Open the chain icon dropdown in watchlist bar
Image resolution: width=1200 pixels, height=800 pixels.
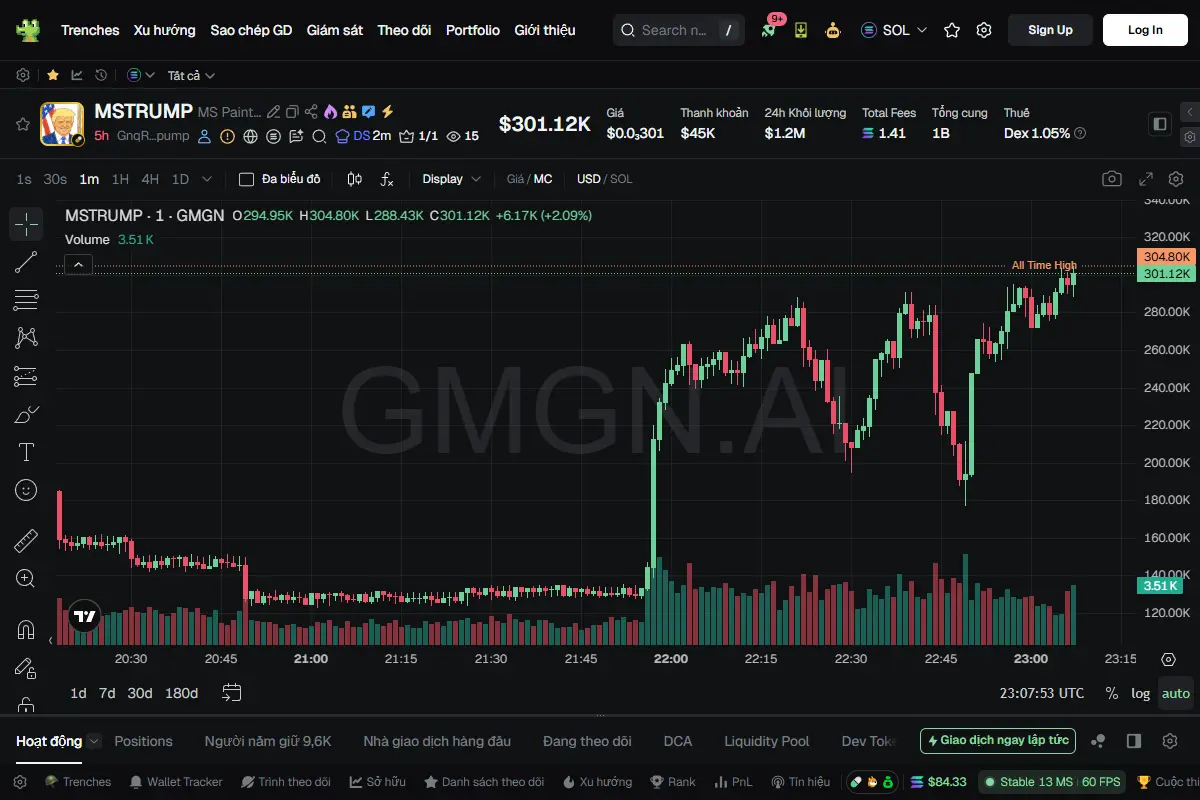(141, 75)
